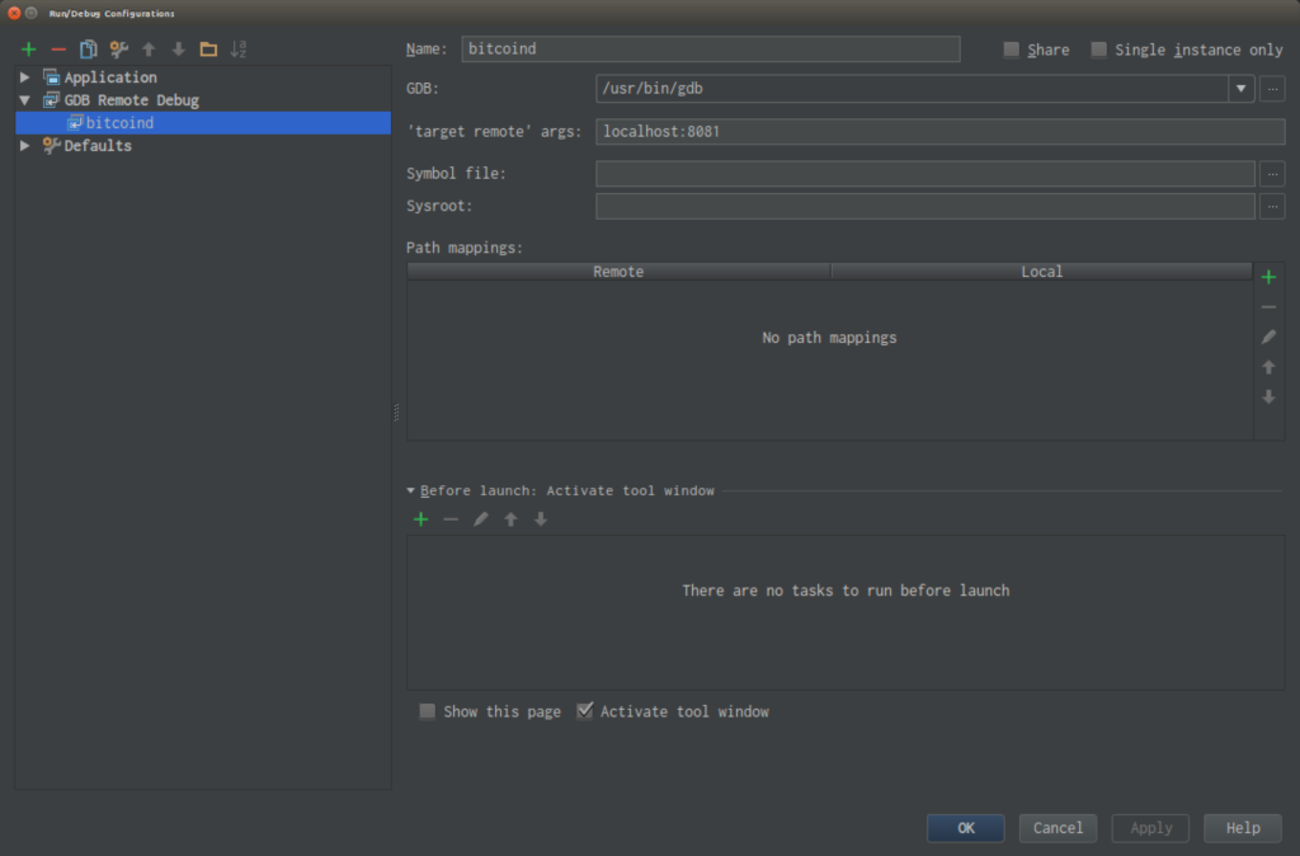Enable the Share checkbox
The height and width of the screenshot is (856, 1300).
tap(1011, 49)
